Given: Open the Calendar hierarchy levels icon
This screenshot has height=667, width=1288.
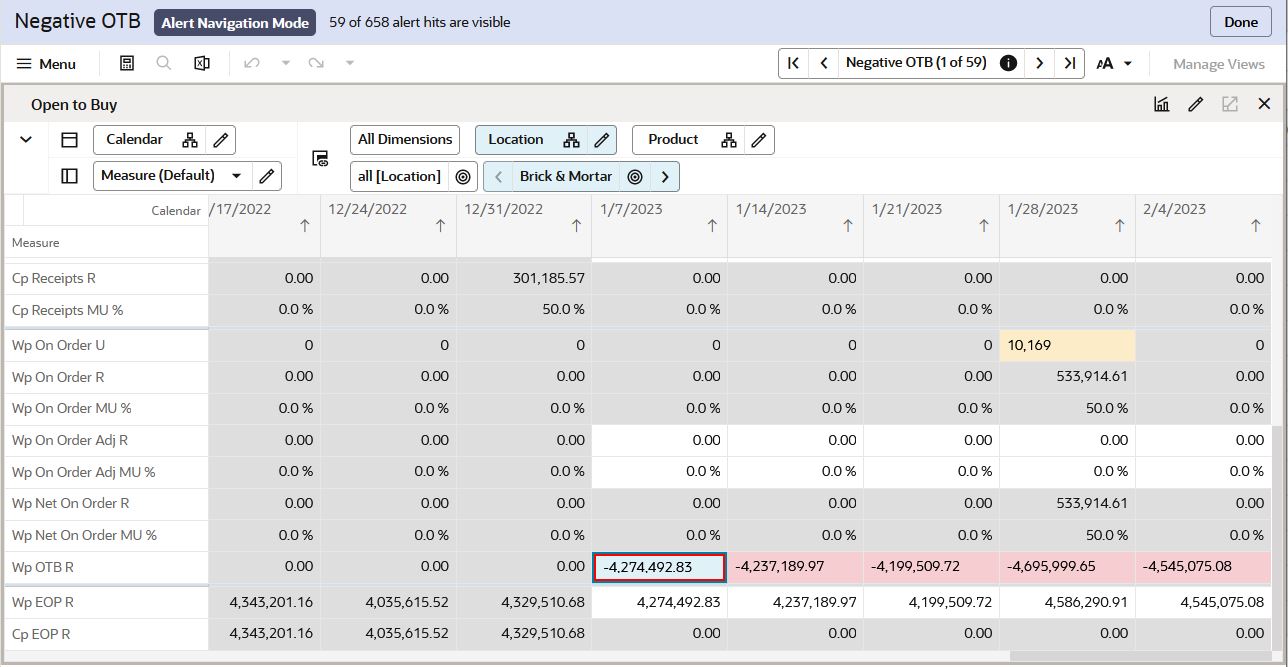Looking at the screenshot, I should coord(190,140).
